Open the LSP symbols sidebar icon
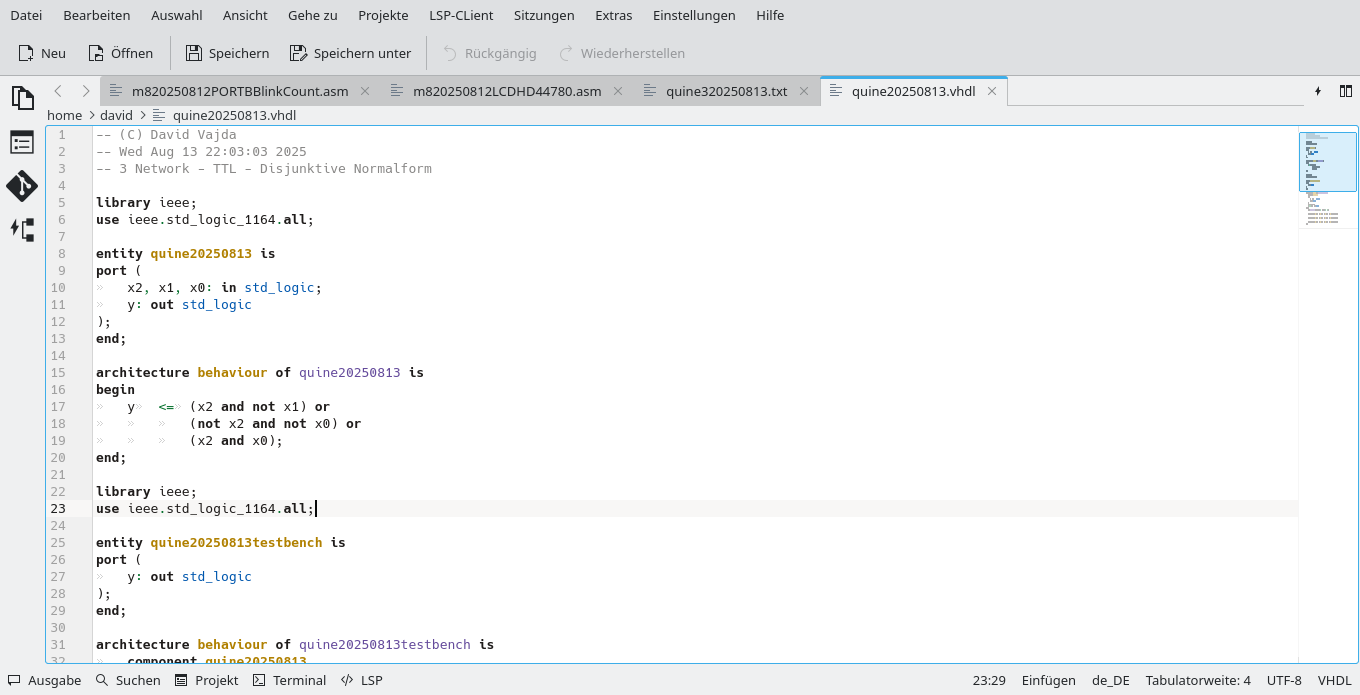The image size is (1360, 695). point(22,230)
